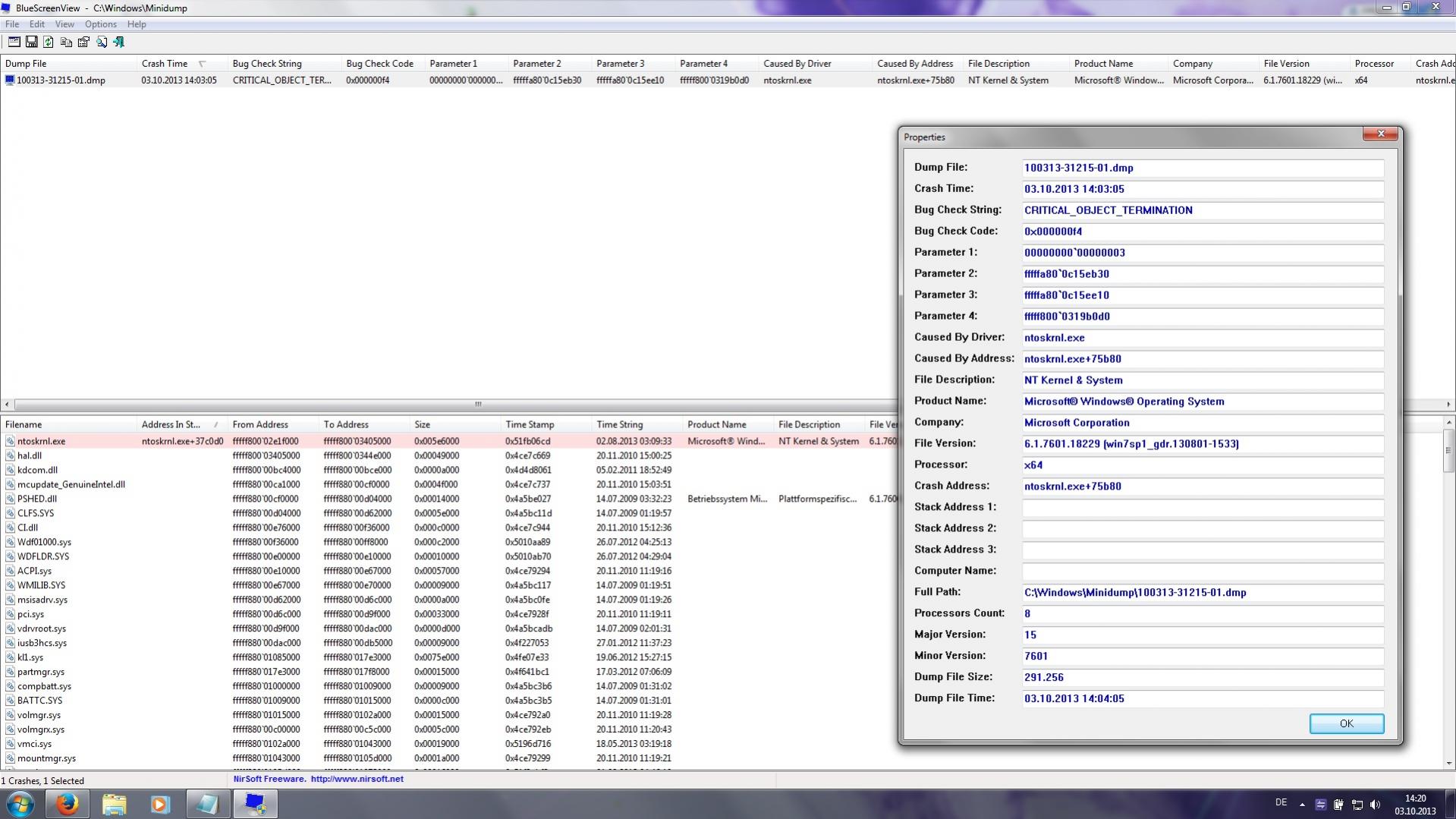The image size is (1456, 819).
Task: Click the taskbar clock showing 14:20
Action: click(x=1415, y=805)
